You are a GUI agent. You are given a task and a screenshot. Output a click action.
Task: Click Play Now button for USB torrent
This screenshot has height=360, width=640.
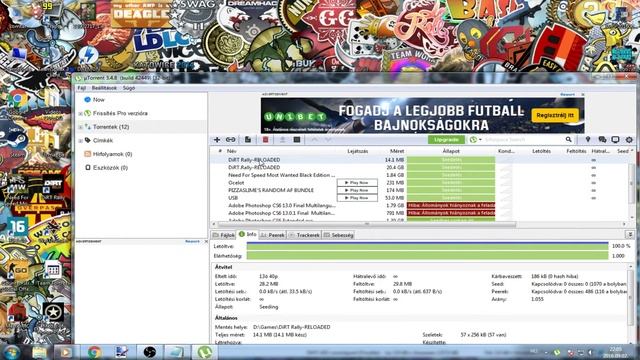357,198
